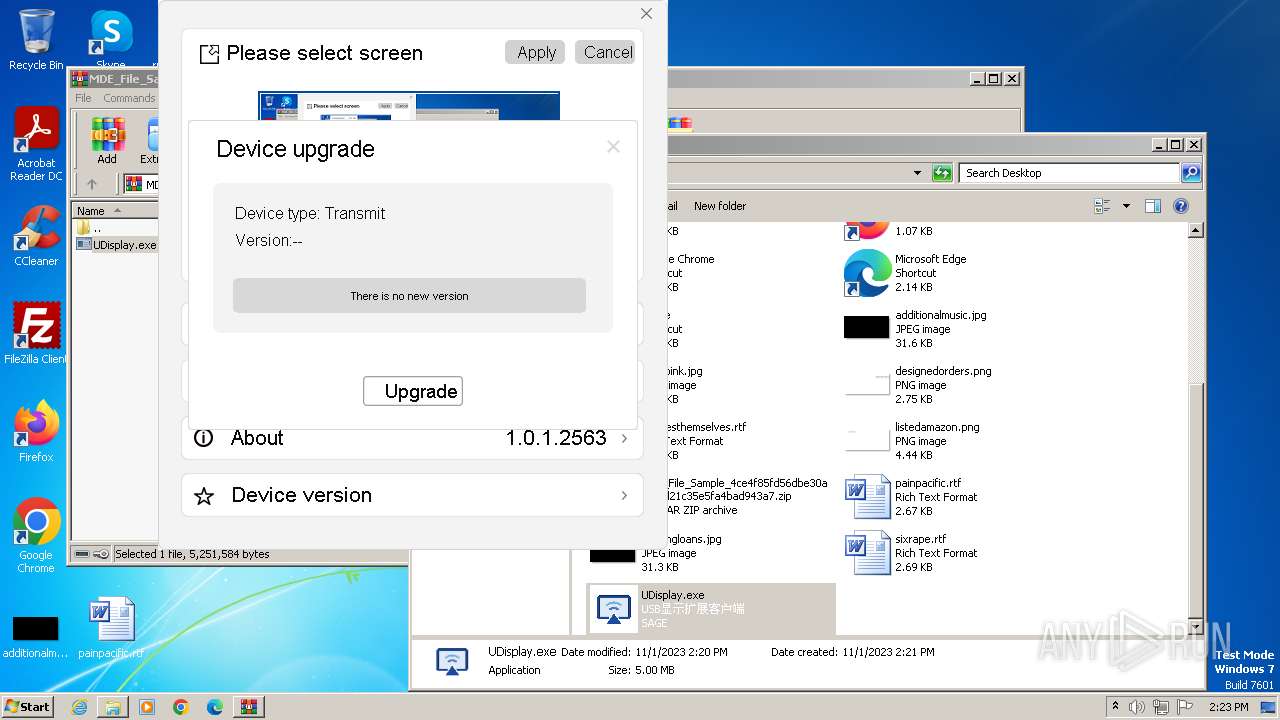Open File Explorer taskbar button

[113, 707]
